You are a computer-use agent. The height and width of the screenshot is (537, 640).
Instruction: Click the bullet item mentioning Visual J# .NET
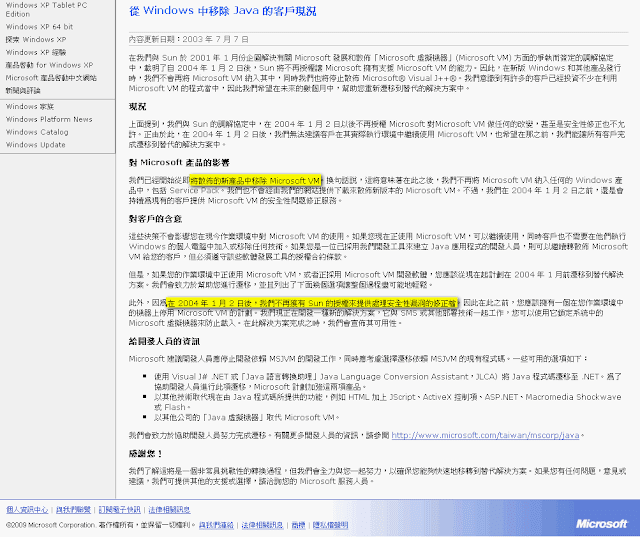pyautogui.click(x=388, y=382)
